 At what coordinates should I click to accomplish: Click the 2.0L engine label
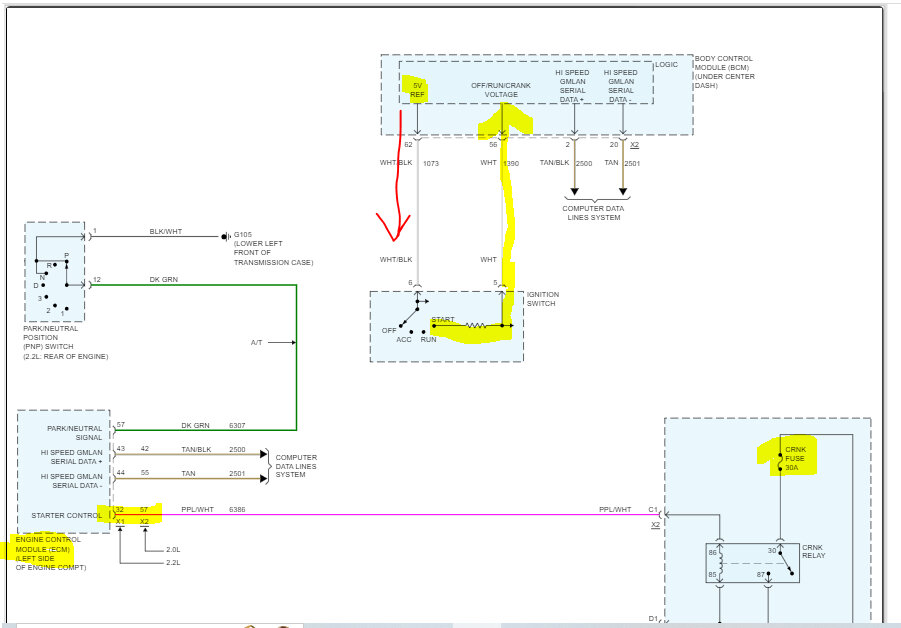click(173, 550)
